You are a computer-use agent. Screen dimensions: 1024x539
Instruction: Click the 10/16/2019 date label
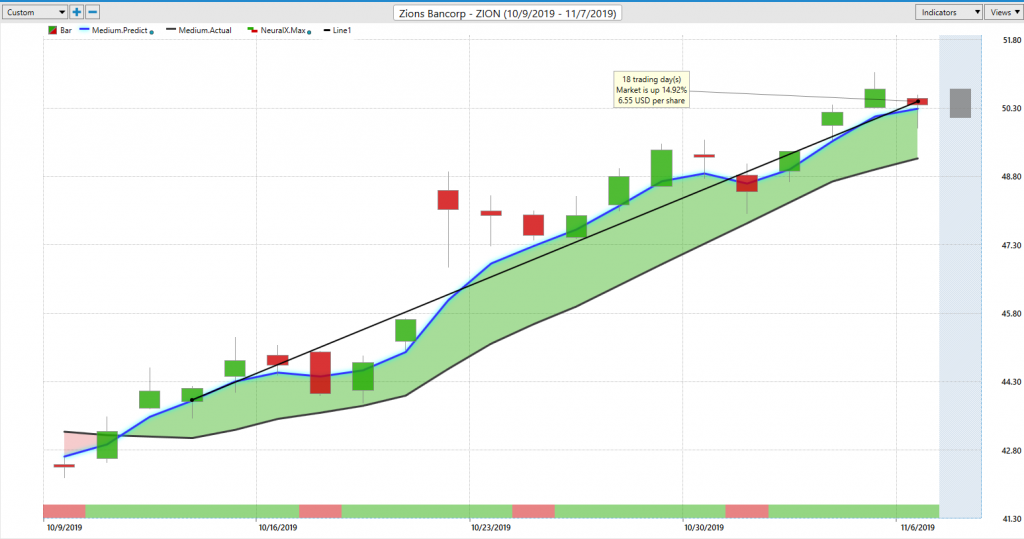[x=278, y=528]
